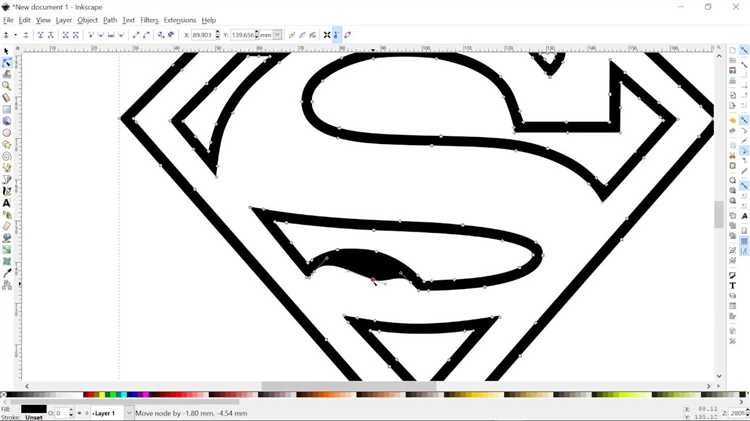Open the Path menu
The image size is (750, 421).
[110, 20]
